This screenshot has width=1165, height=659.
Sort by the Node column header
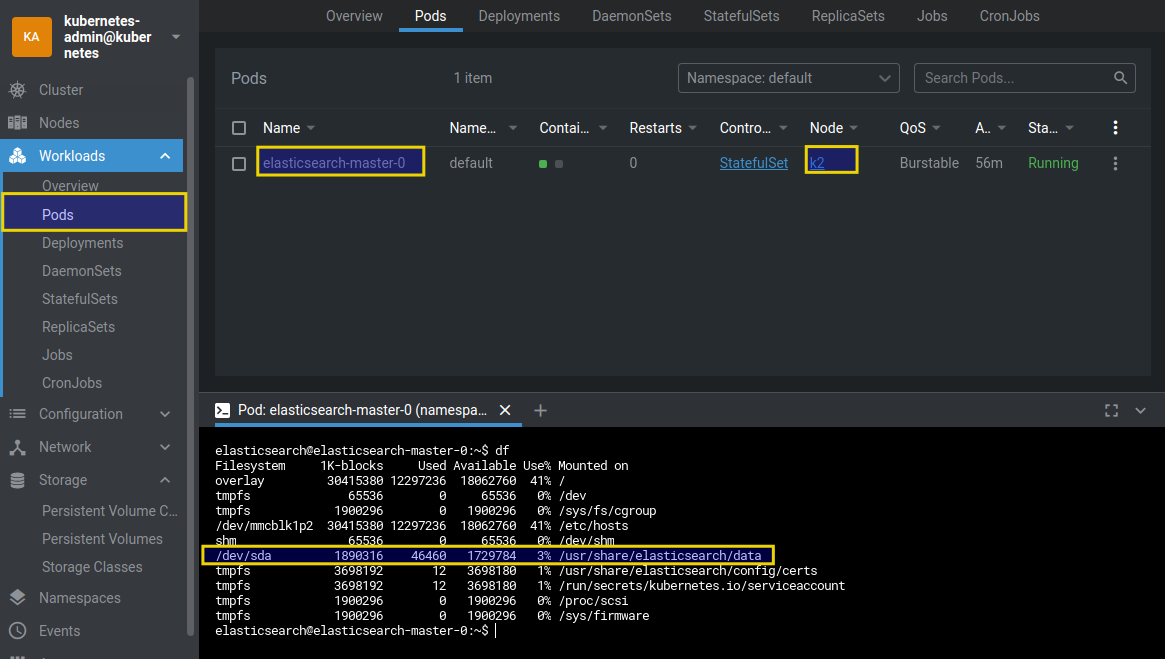pyautogui.click(x=826, y=128)
